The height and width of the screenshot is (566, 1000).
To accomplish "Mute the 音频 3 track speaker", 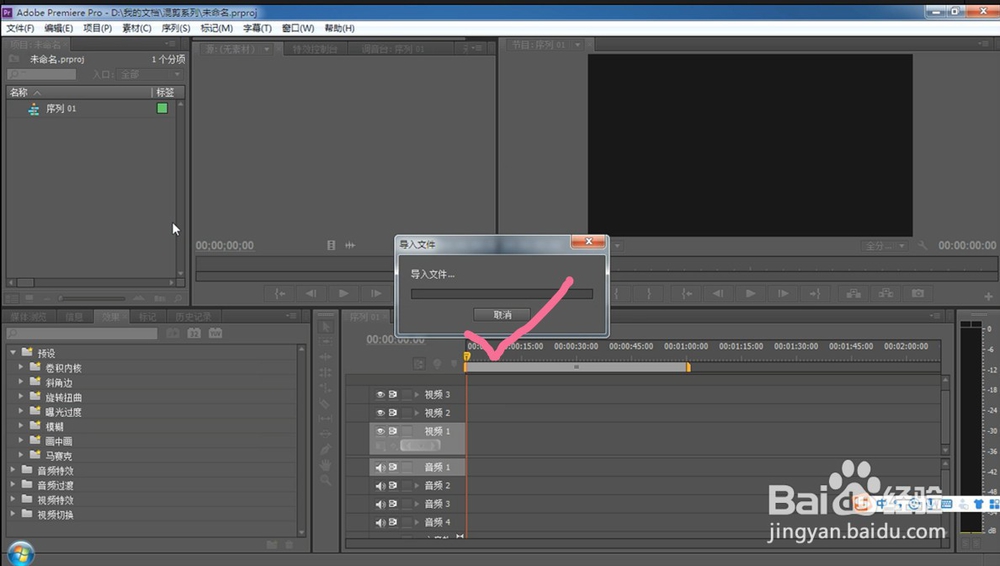I will tap(380, 504).
